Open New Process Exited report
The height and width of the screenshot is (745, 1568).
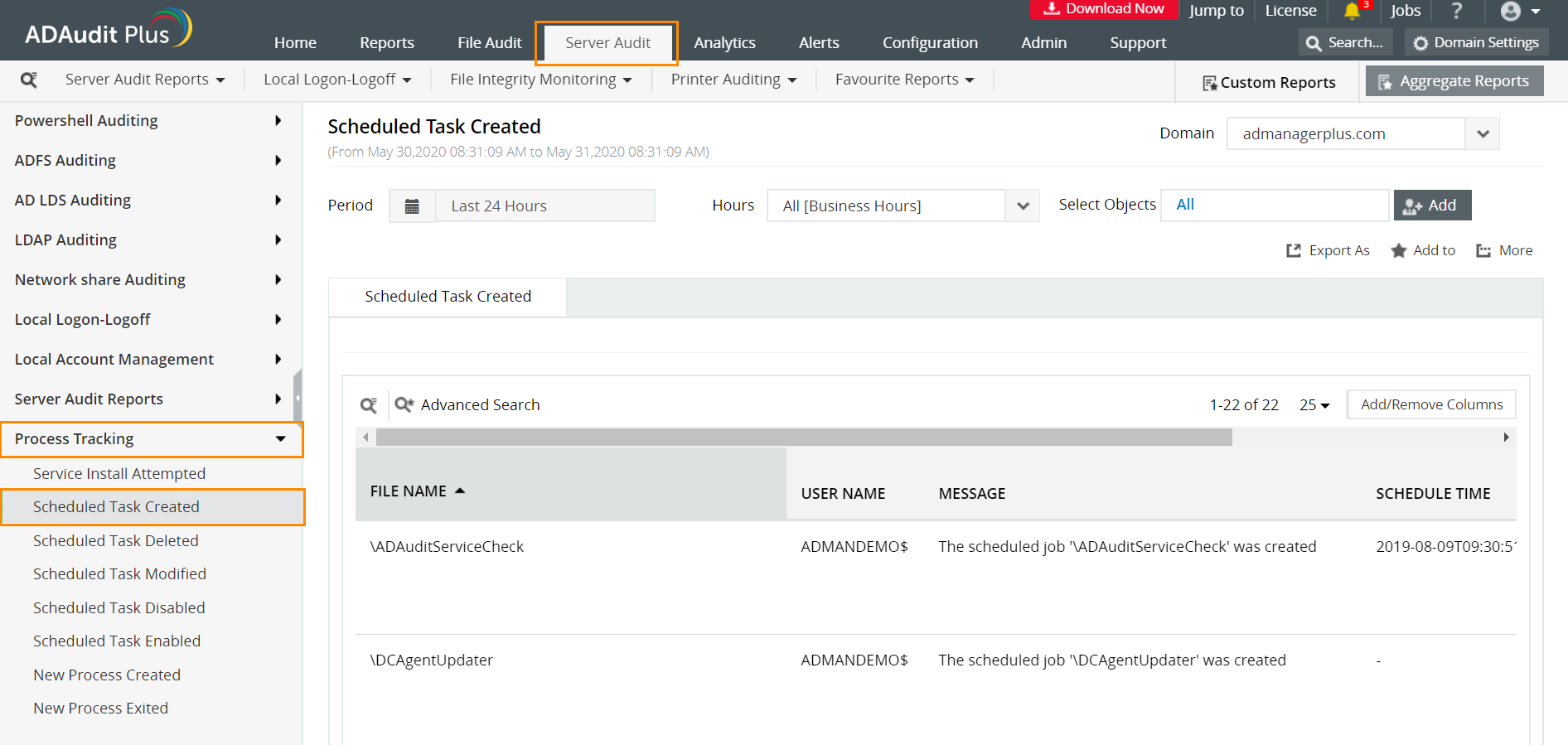click(100, 708)
